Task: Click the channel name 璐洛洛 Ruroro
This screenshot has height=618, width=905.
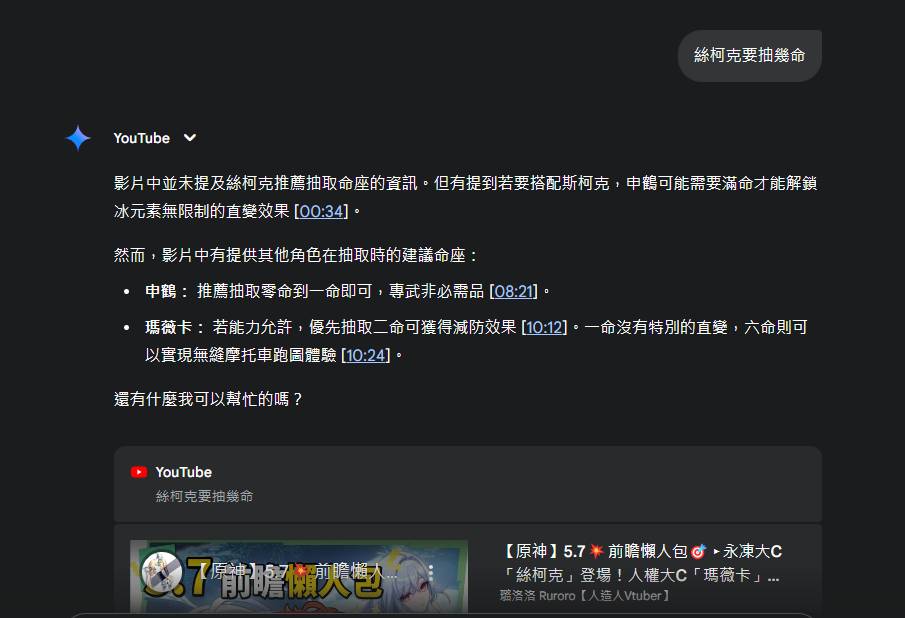Action: tap(584, 595)
